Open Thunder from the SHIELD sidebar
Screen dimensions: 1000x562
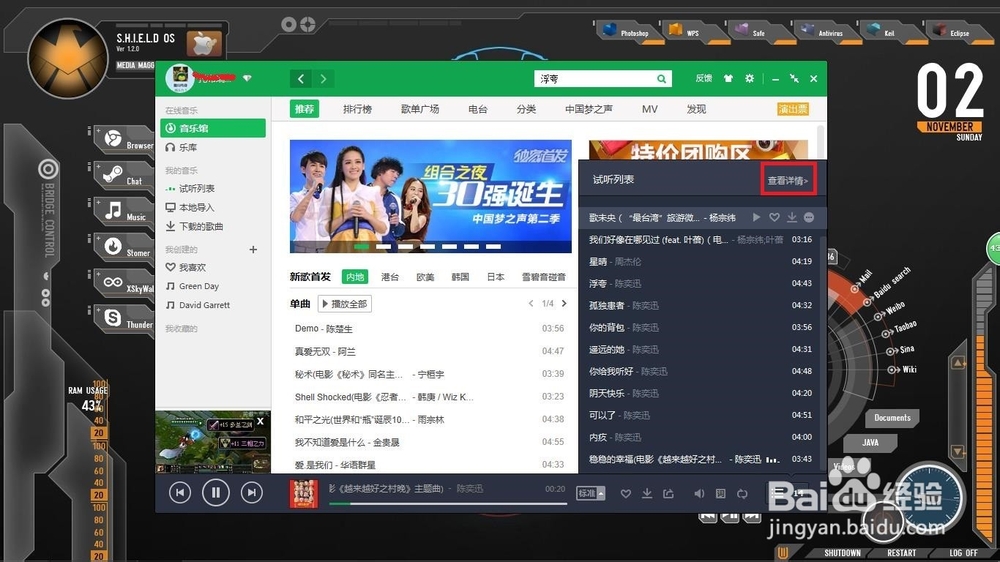coord(125,319)
